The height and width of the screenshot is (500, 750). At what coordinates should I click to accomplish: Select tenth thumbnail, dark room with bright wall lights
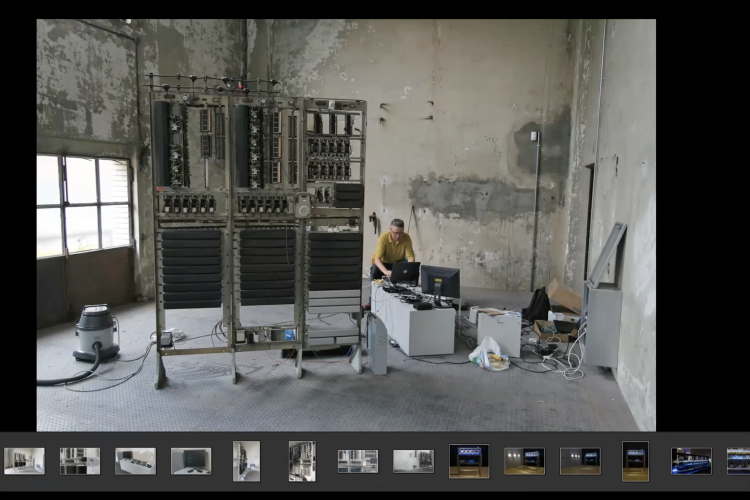[x=524, y=461]
